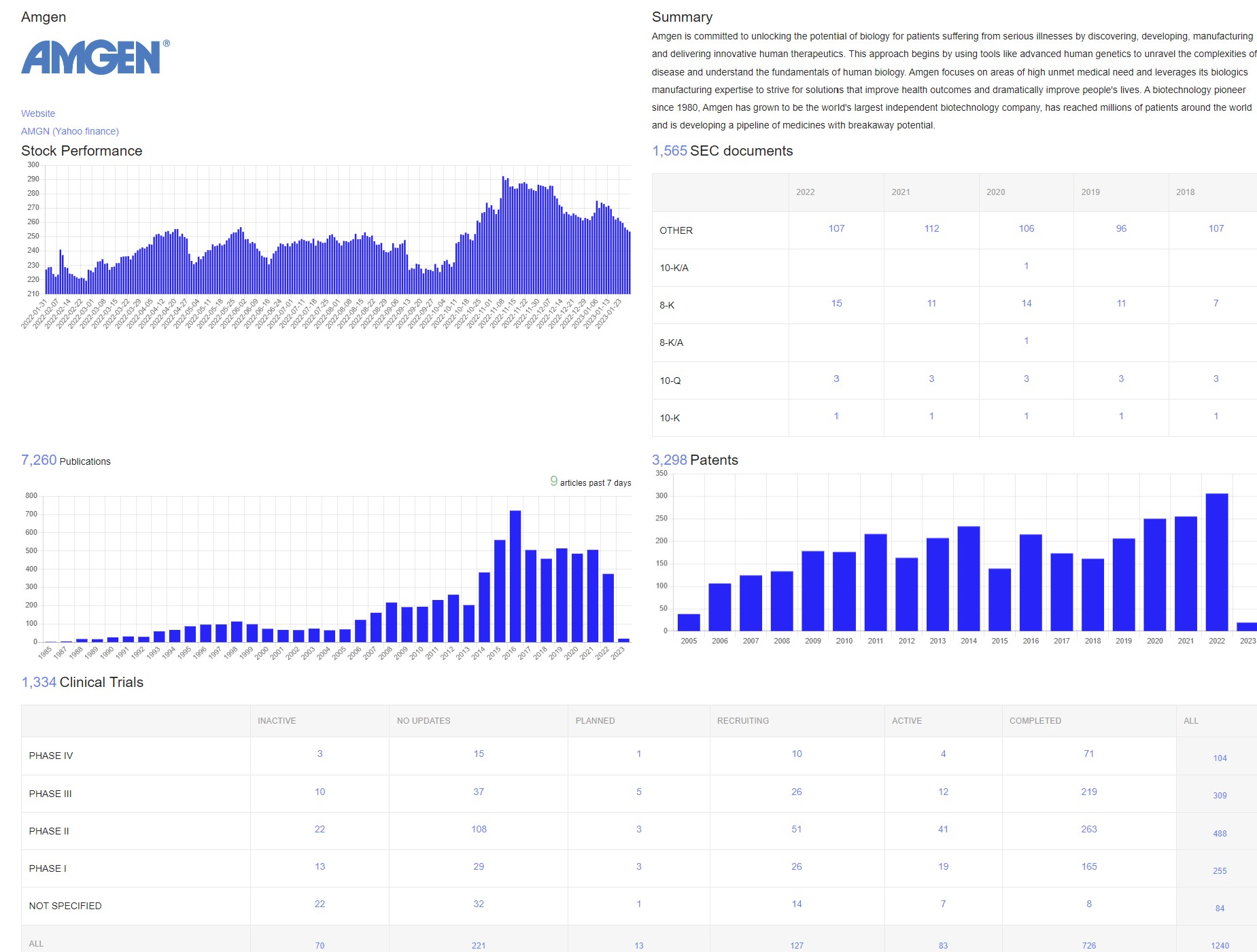Image resolution: width=1257 pixels, height=952 pixels.
Task: Open the 10-K filing for 2021
Action: [x=931, y=416]
